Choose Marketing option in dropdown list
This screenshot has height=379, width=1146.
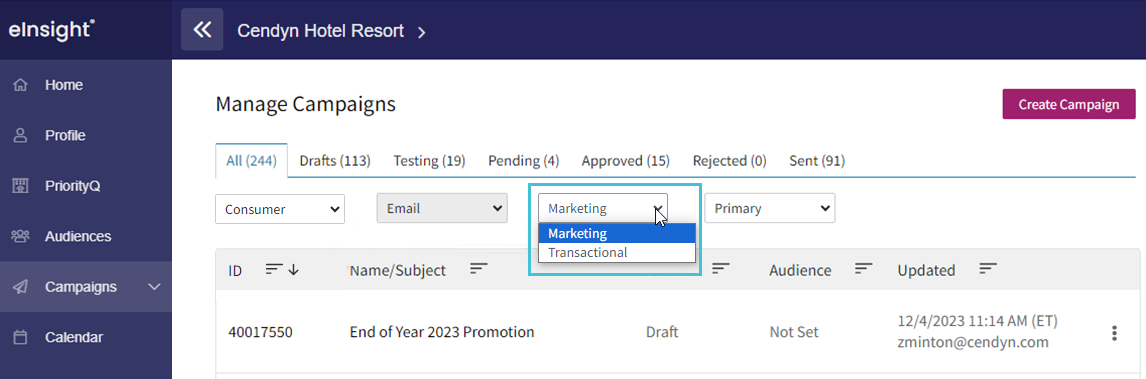tap(617, 234)
